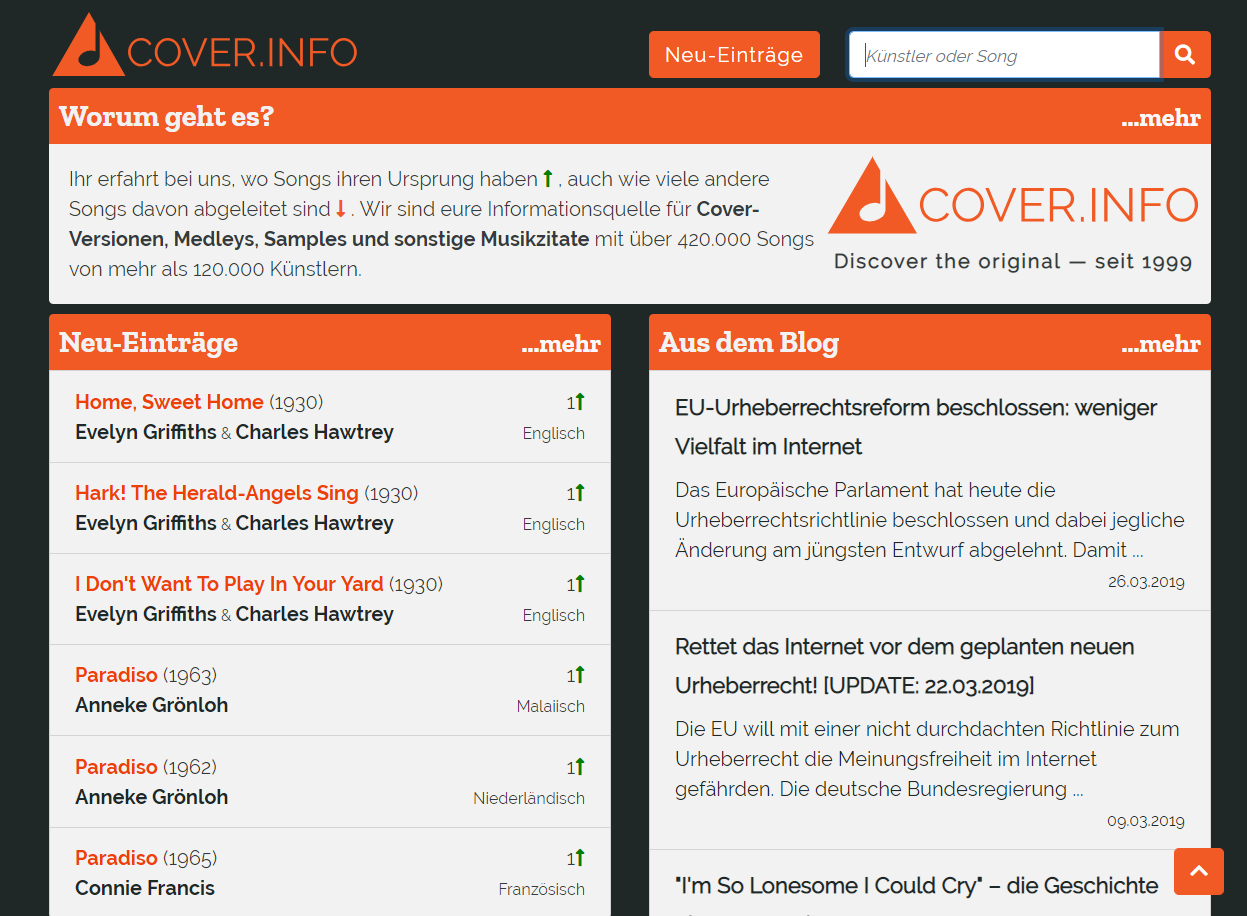Screen dimensions: 1247x916
Task: Open the song Home, Sweet Home
Action: [169, 402]
